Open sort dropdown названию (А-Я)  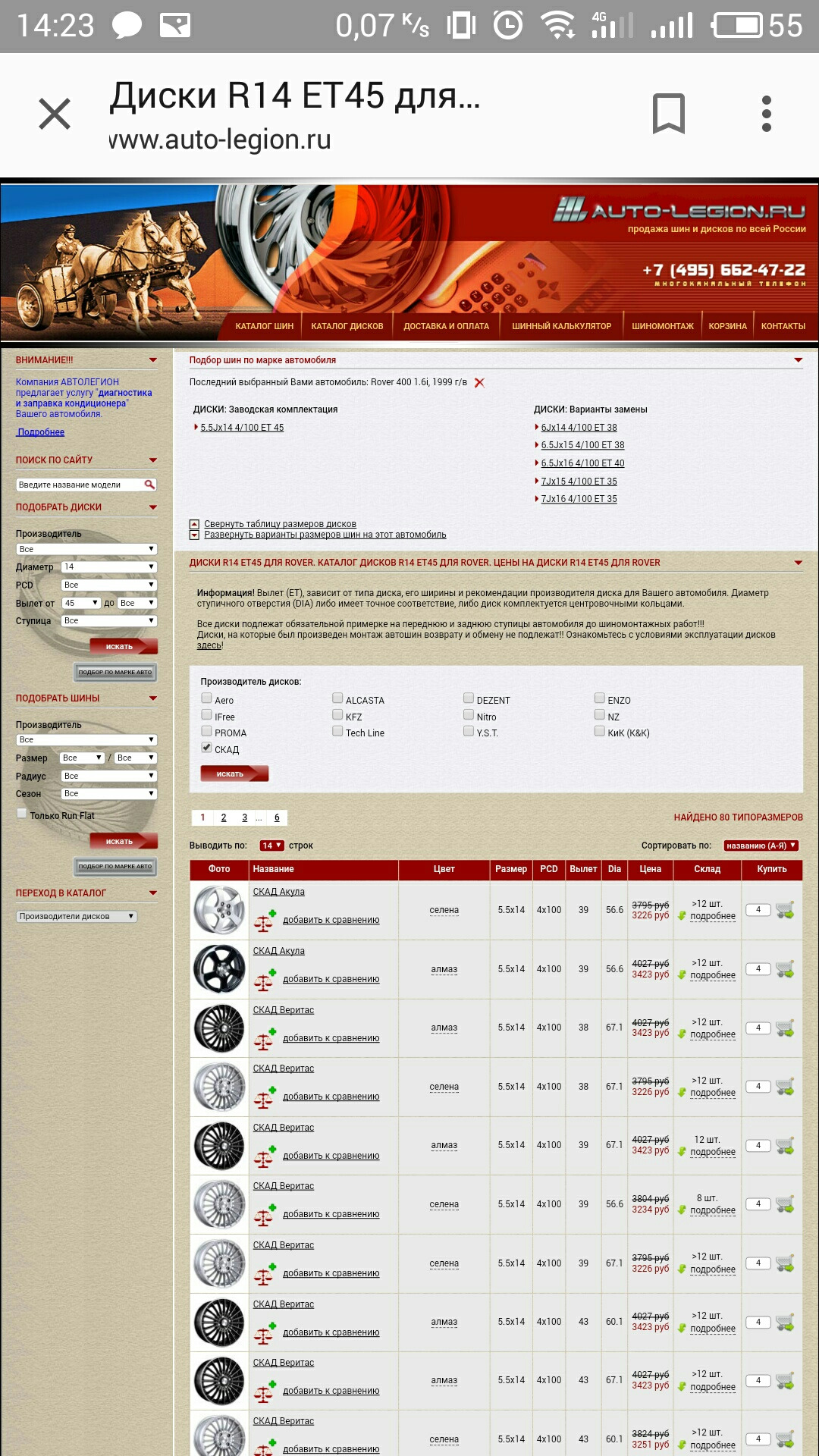761,846
